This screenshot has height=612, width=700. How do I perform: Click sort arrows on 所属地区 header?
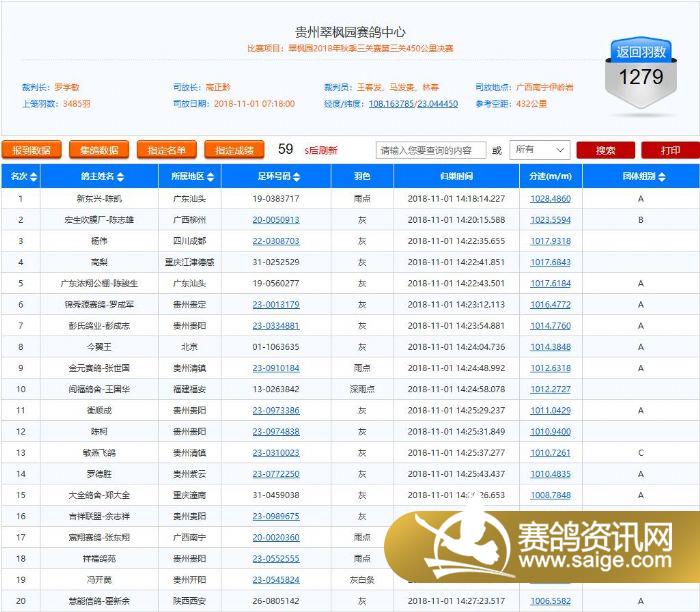[x=212, y=177]
